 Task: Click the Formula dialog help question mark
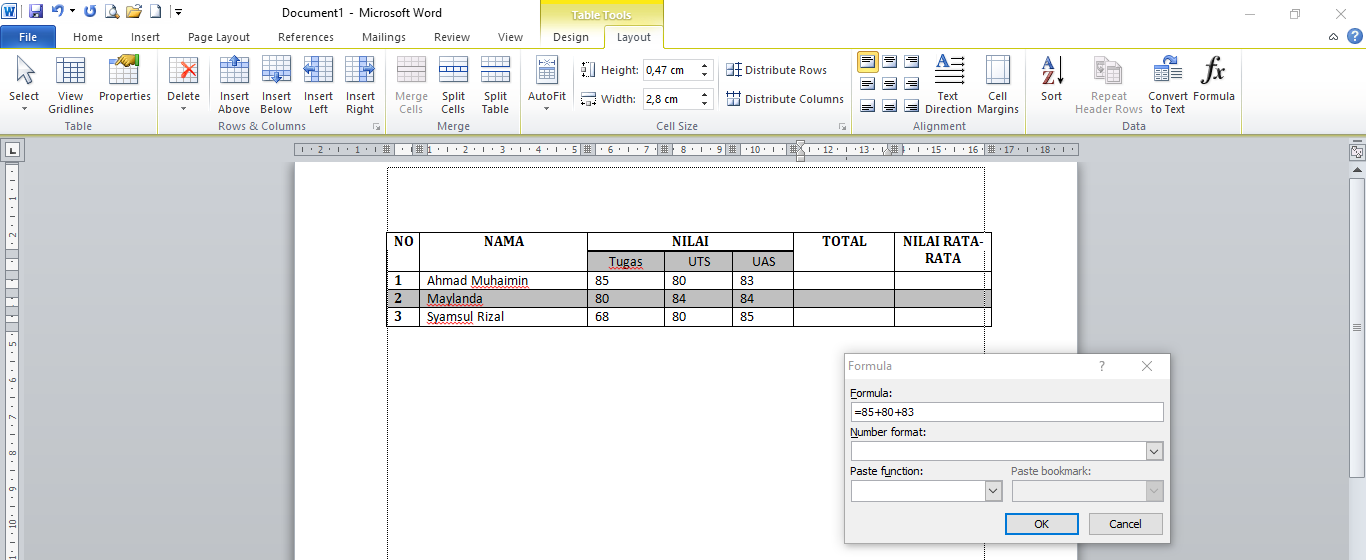pyautogui.click(x=1102, y=367)
